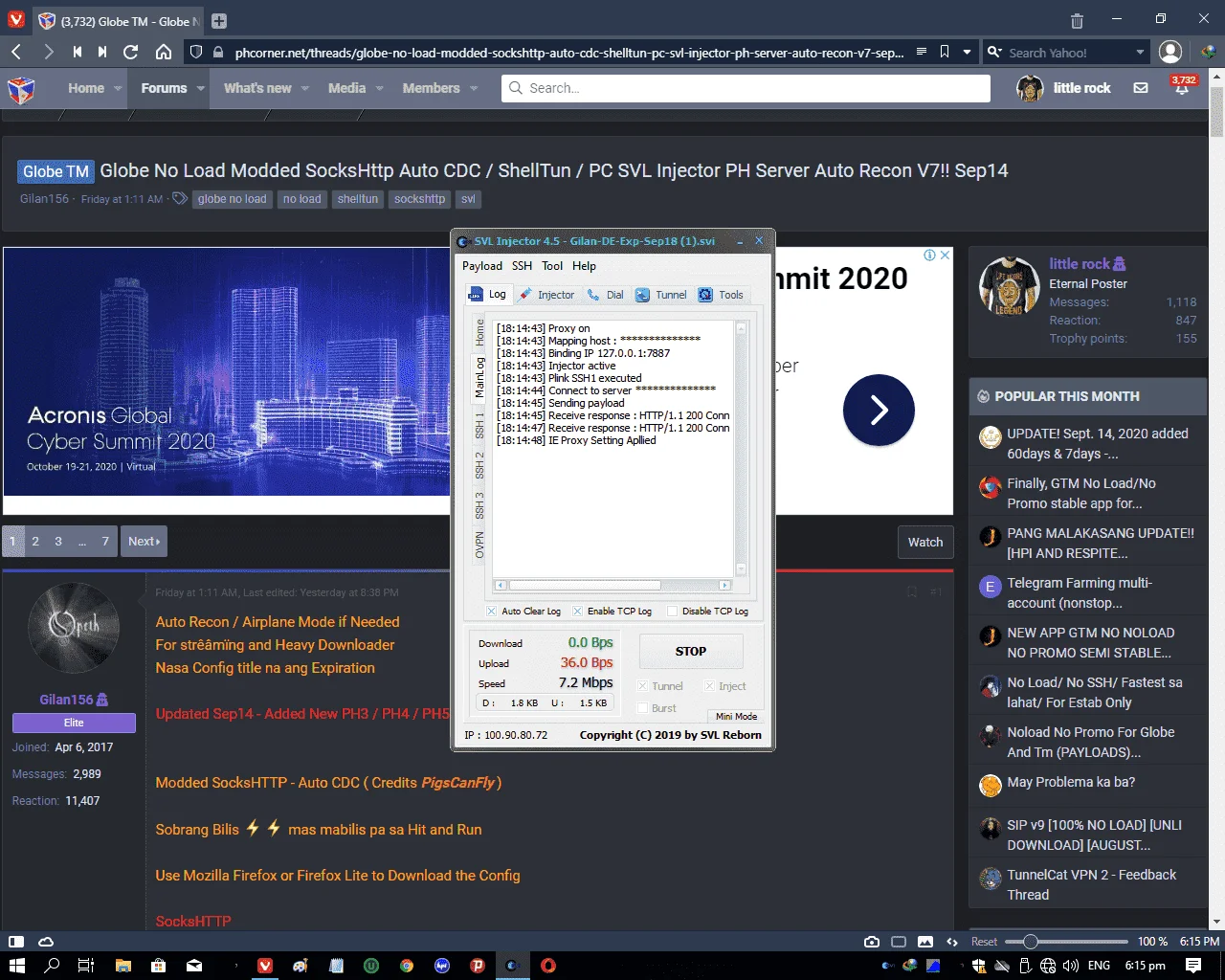Click the 'globe no load' tag
1225x980 pixels.
233,199
